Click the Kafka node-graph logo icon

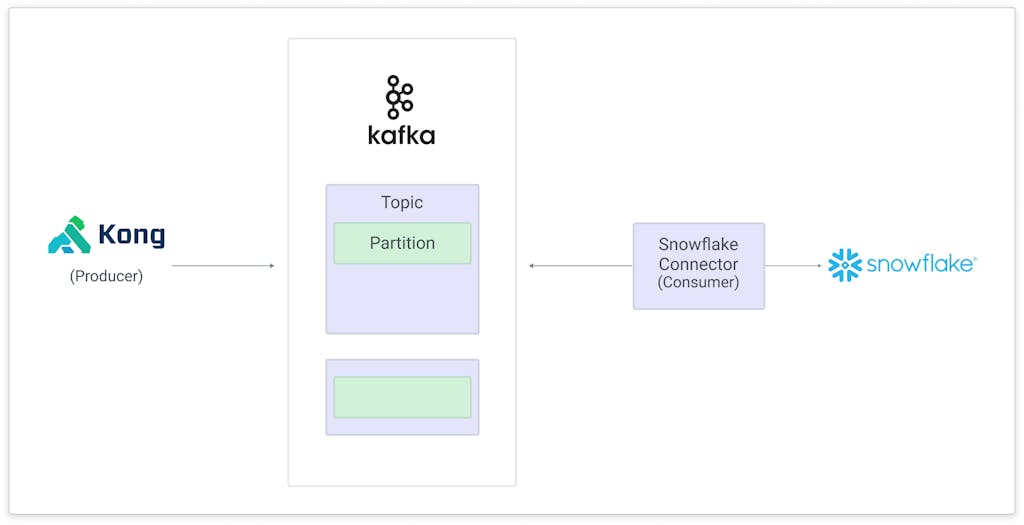tap(400, 97)
